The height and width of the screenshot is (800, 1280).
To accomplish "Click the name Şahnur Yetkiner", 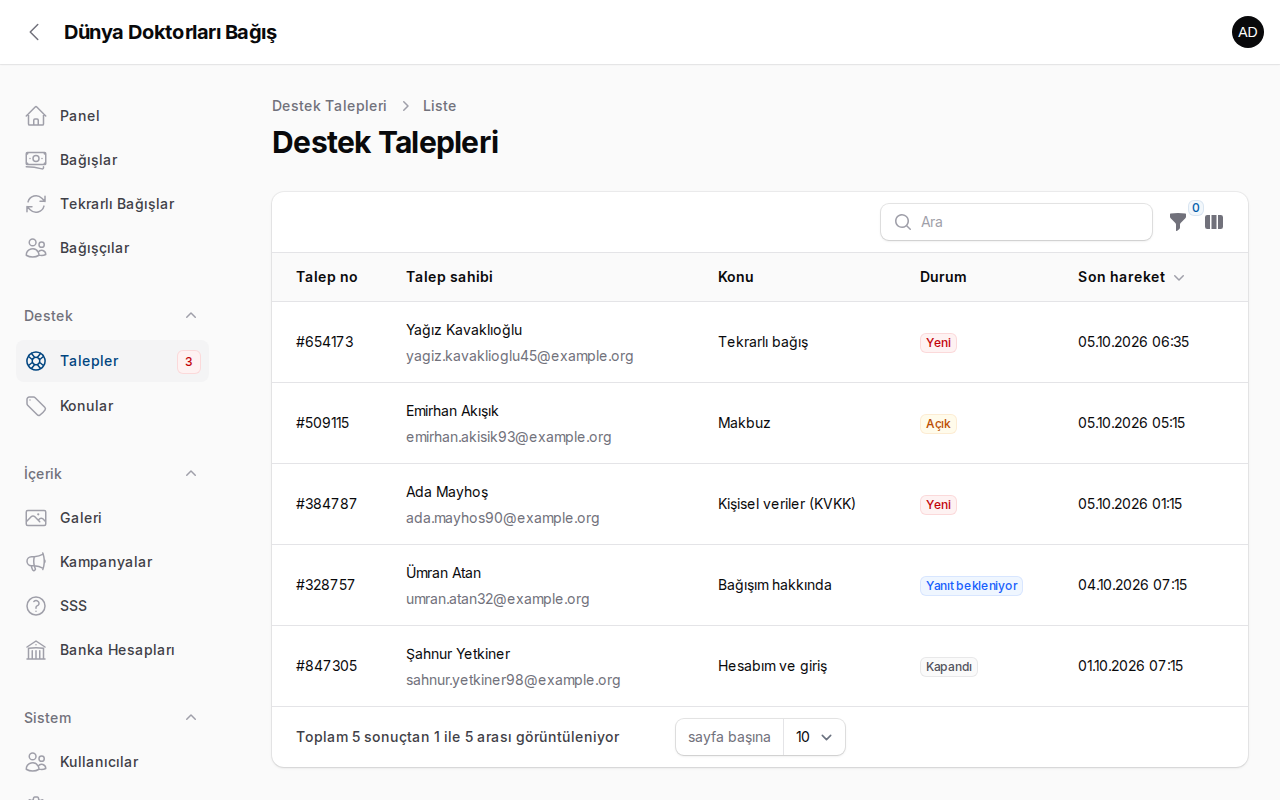I will [x=458, y=654].
